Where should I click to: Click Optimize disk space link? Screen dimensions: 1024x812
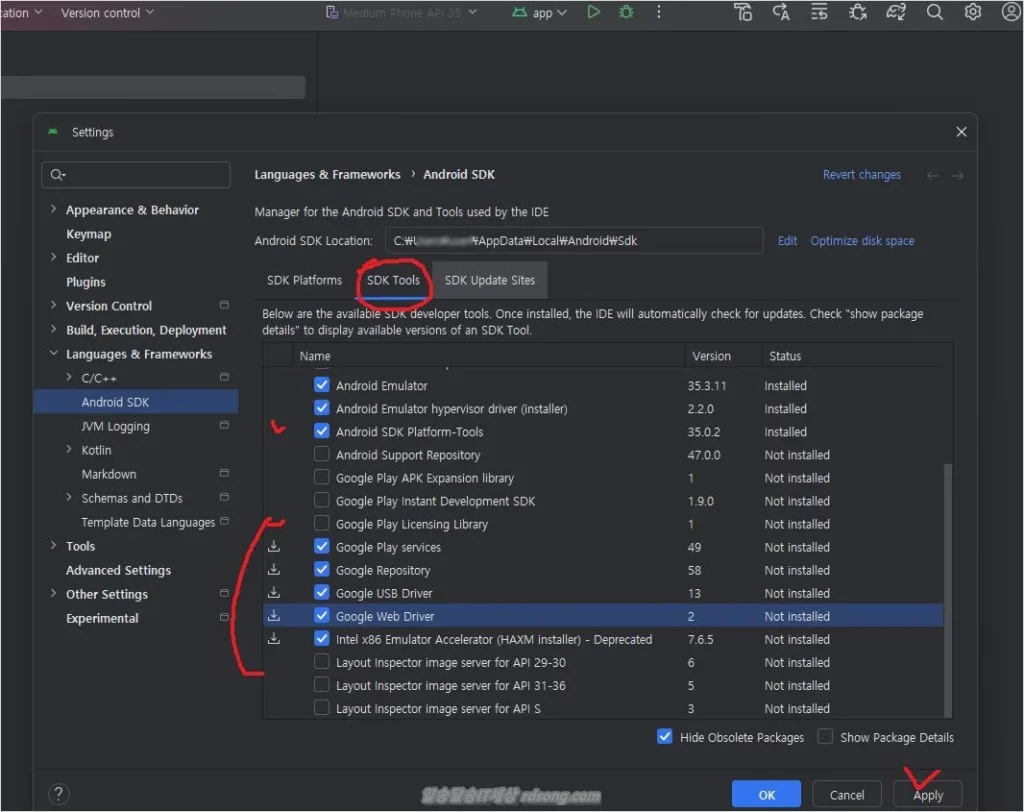[862, 241]
